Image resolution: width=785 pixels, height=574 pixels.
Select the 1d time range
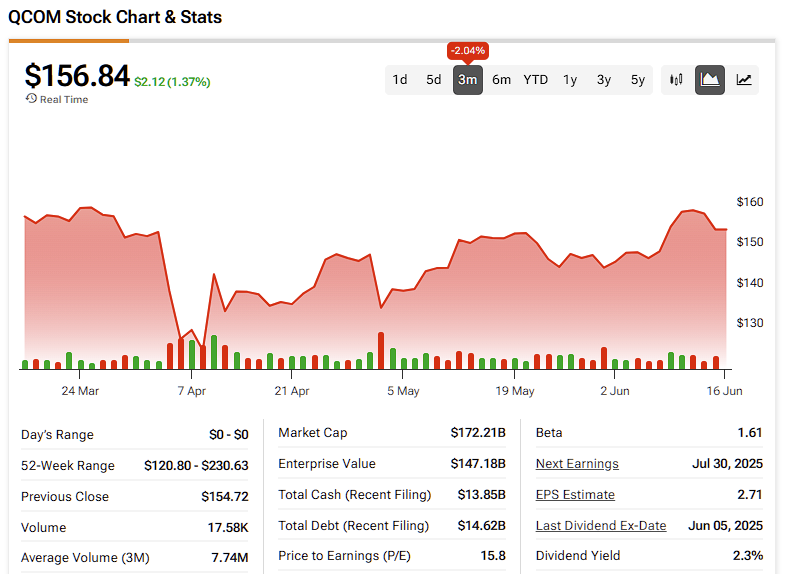pyautogui.click(x=400, y=80)
